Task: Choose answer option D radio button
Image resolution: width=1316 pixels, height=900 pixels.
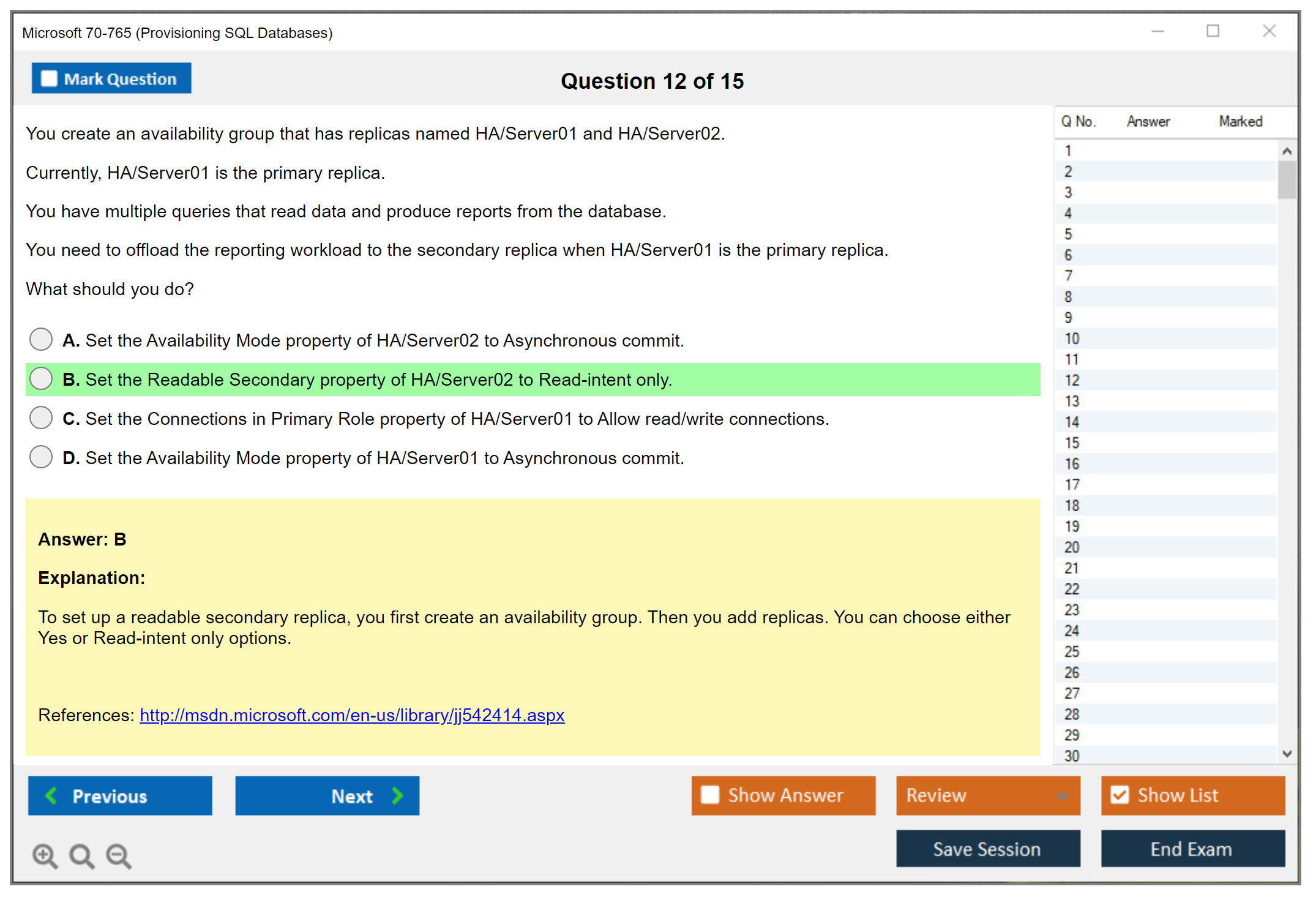Action: [41, 457]
